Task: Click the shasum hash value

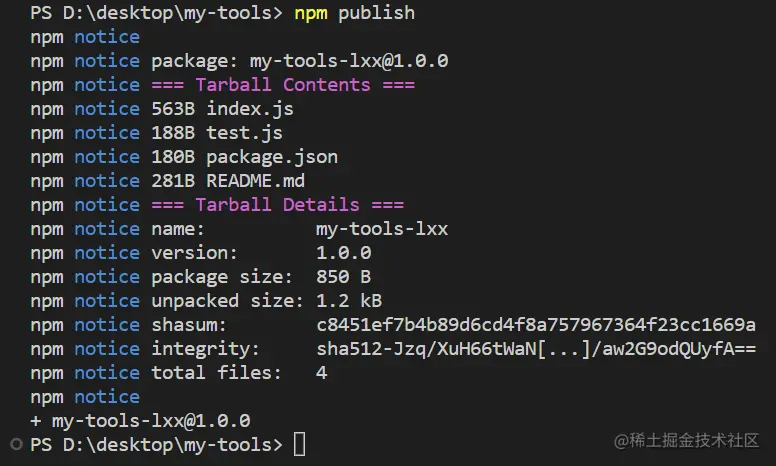Action: coord(536,325)
